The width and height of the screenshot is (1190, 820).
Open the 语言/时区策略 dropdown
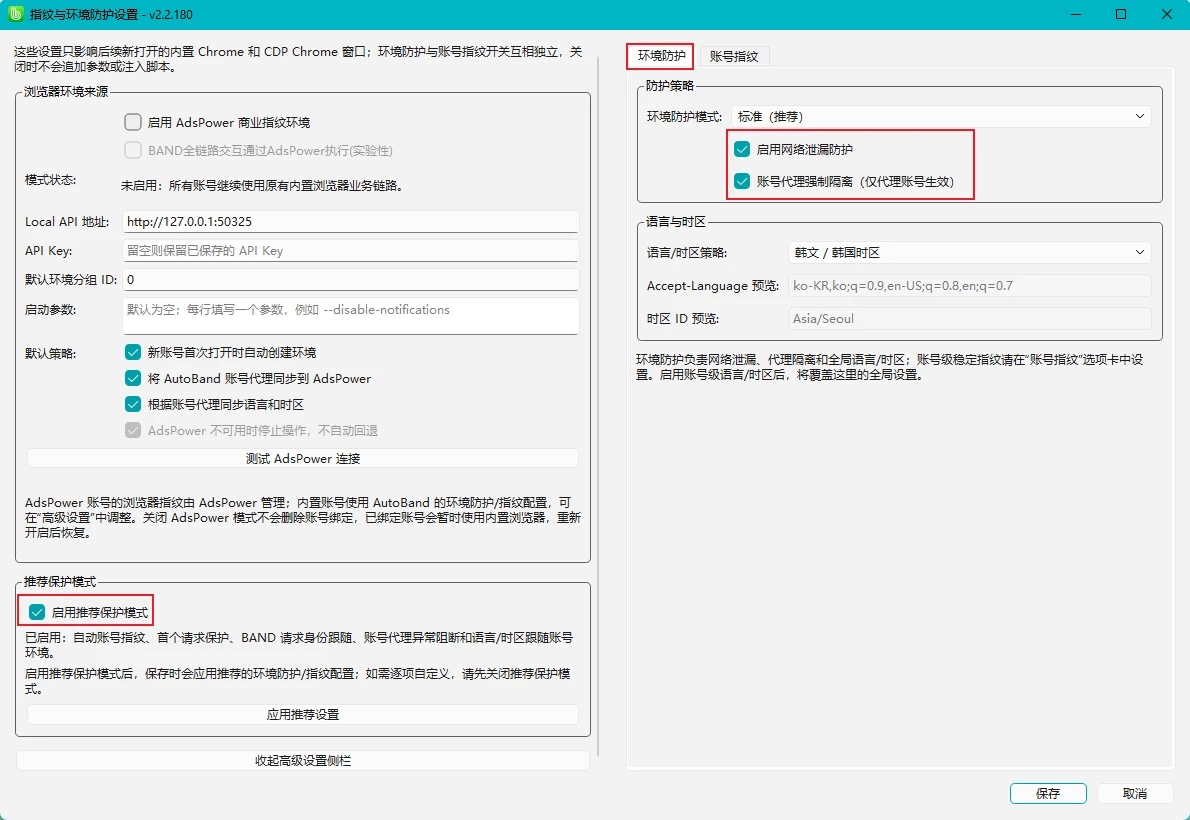970,252
